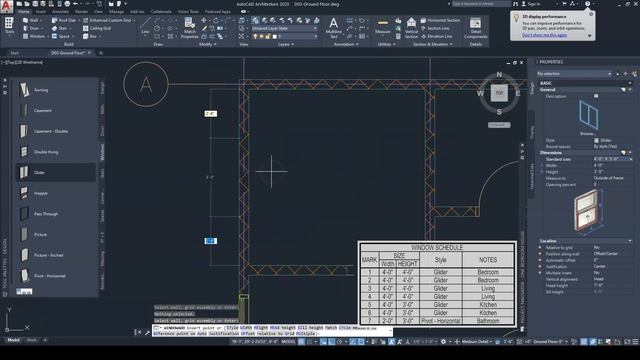Image resolution: width=640 pixels, height=360 pixels.
Task: Click the search keyword input field
Action: pos(481,4)
